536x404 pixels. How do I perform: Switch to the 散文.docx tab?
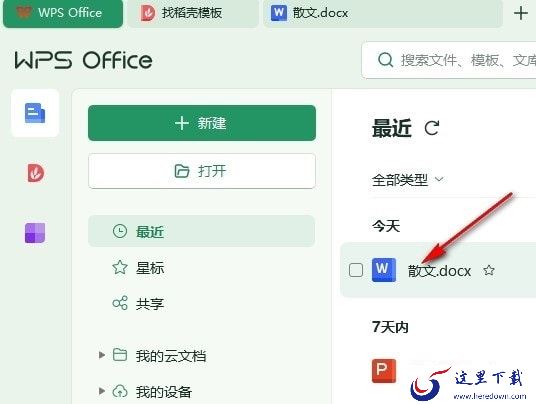[383, 13]
